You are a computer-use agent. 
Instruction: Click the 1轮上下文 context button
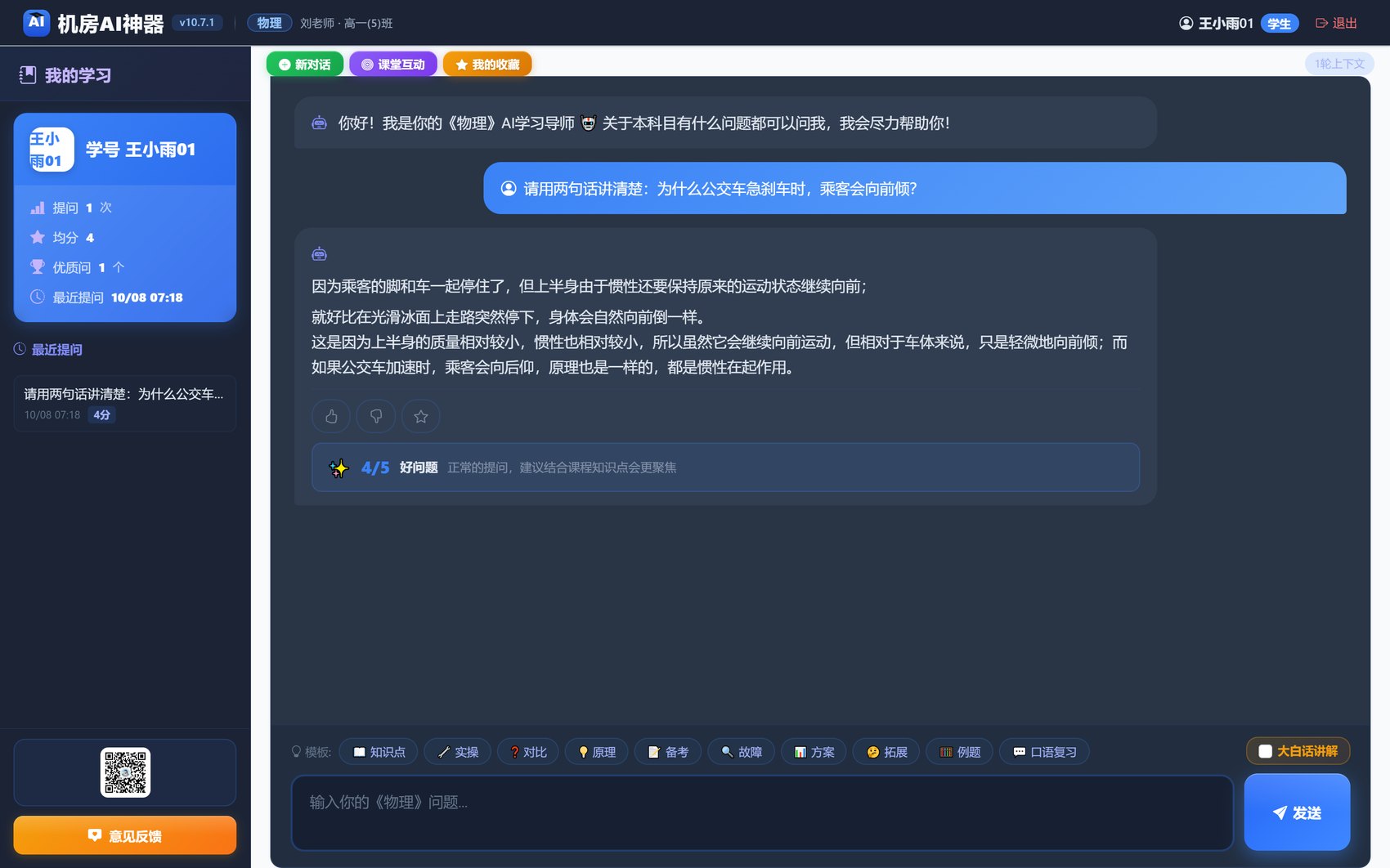1339,64
